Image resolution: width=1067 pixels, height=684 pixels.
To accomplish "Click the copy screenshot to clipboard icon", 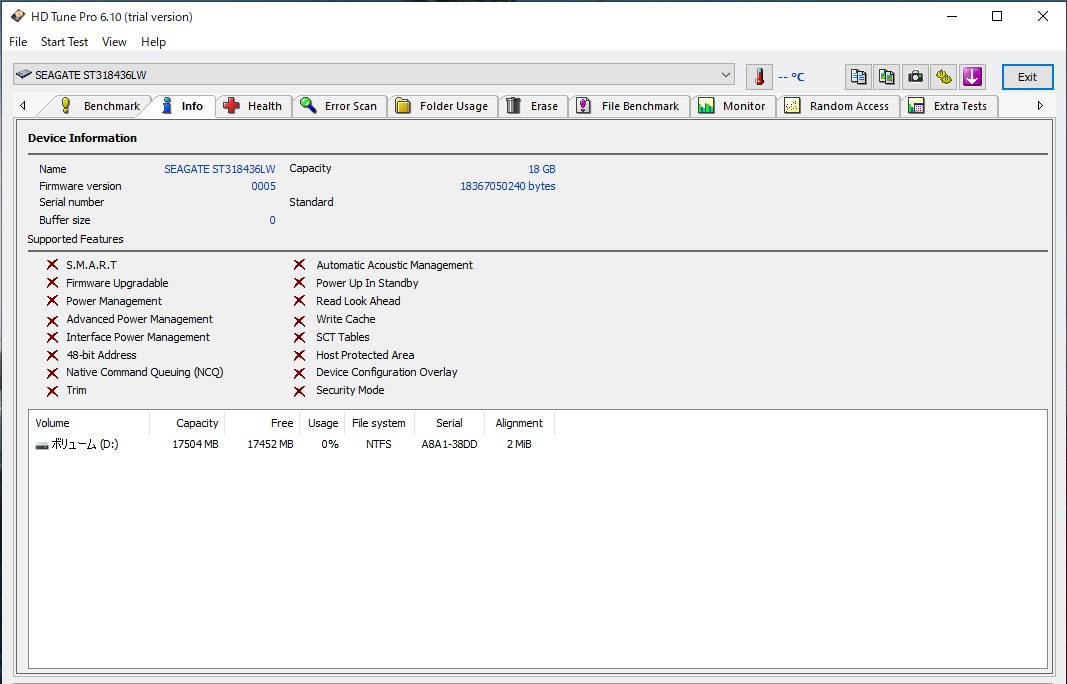I will [886, 77].
